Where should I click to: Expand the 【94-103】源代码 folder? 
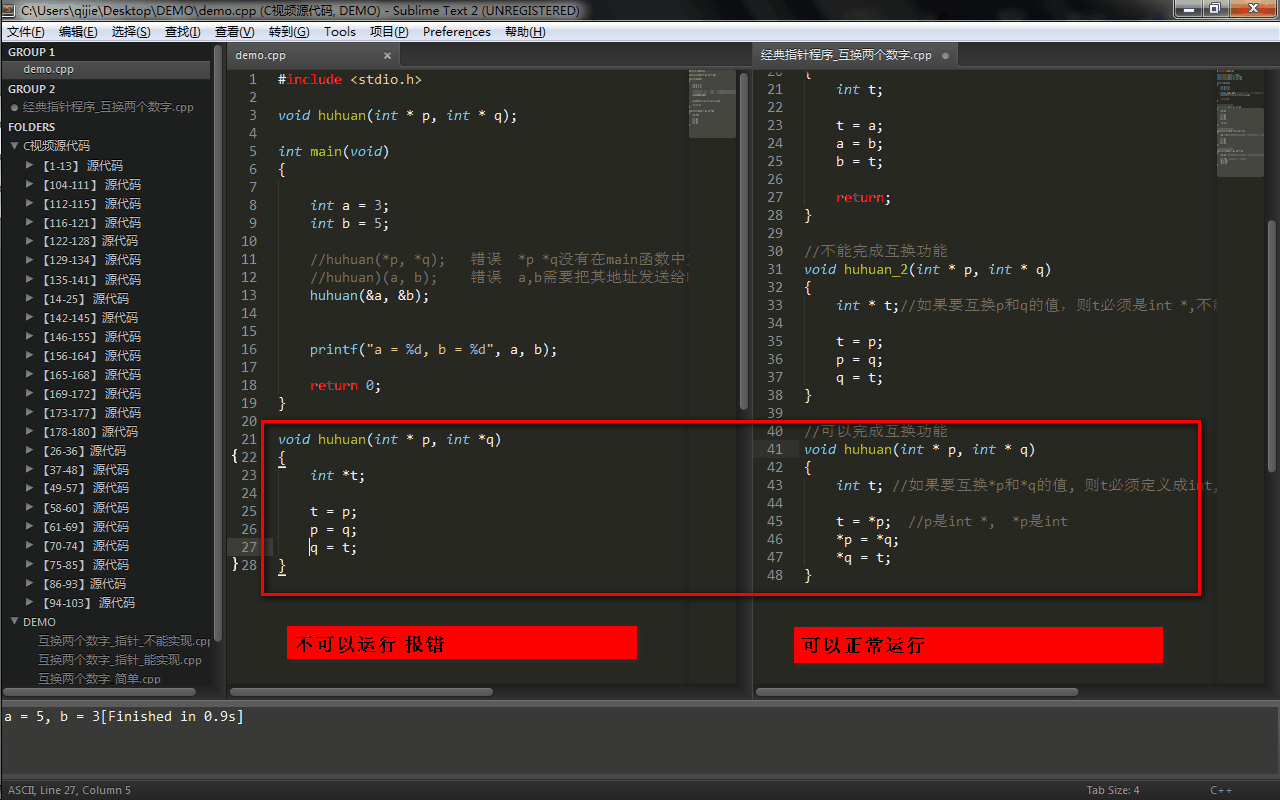31,602
